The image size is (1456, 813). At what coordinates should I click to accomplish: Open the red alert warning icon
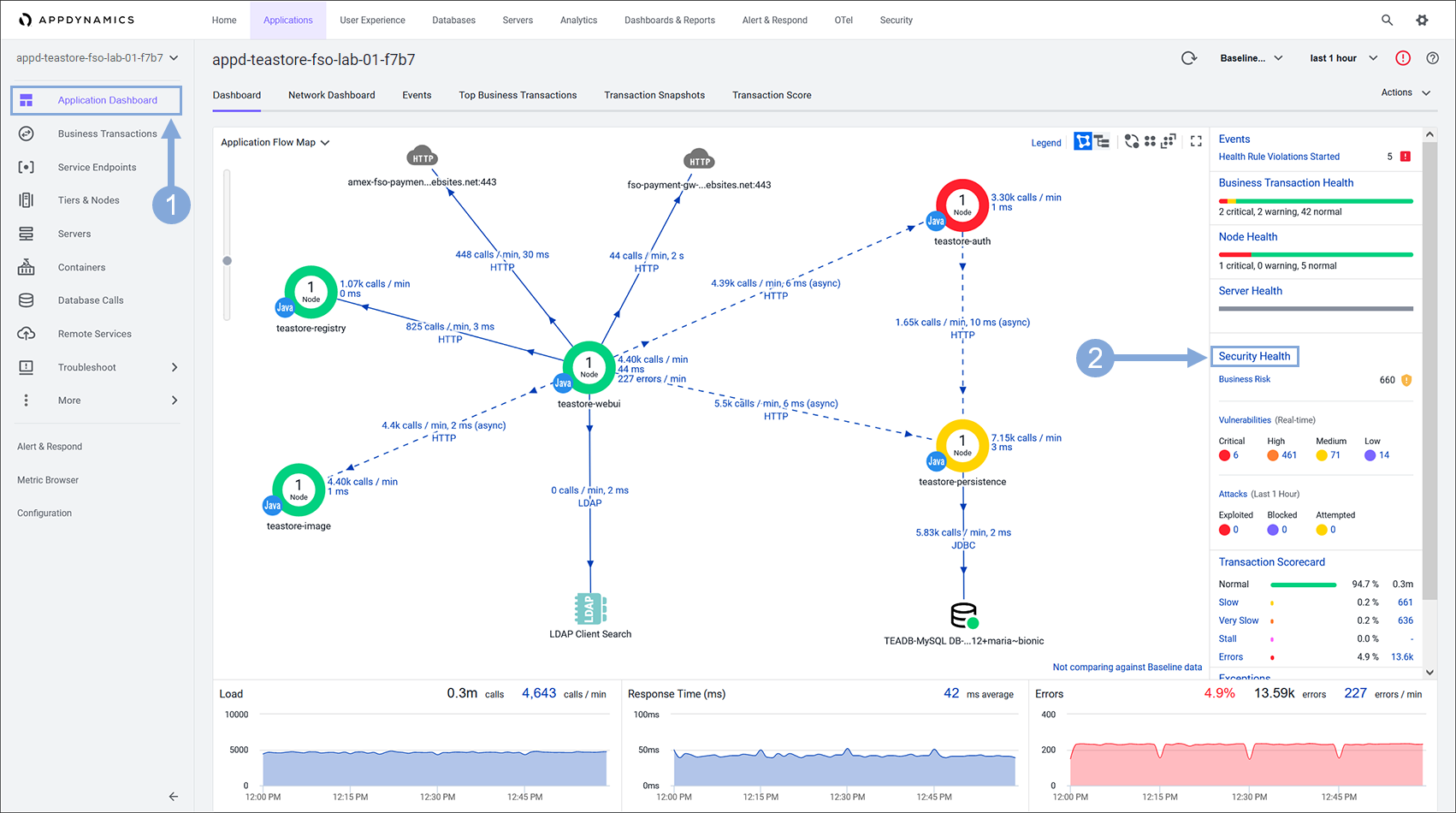click(1403, 58)
